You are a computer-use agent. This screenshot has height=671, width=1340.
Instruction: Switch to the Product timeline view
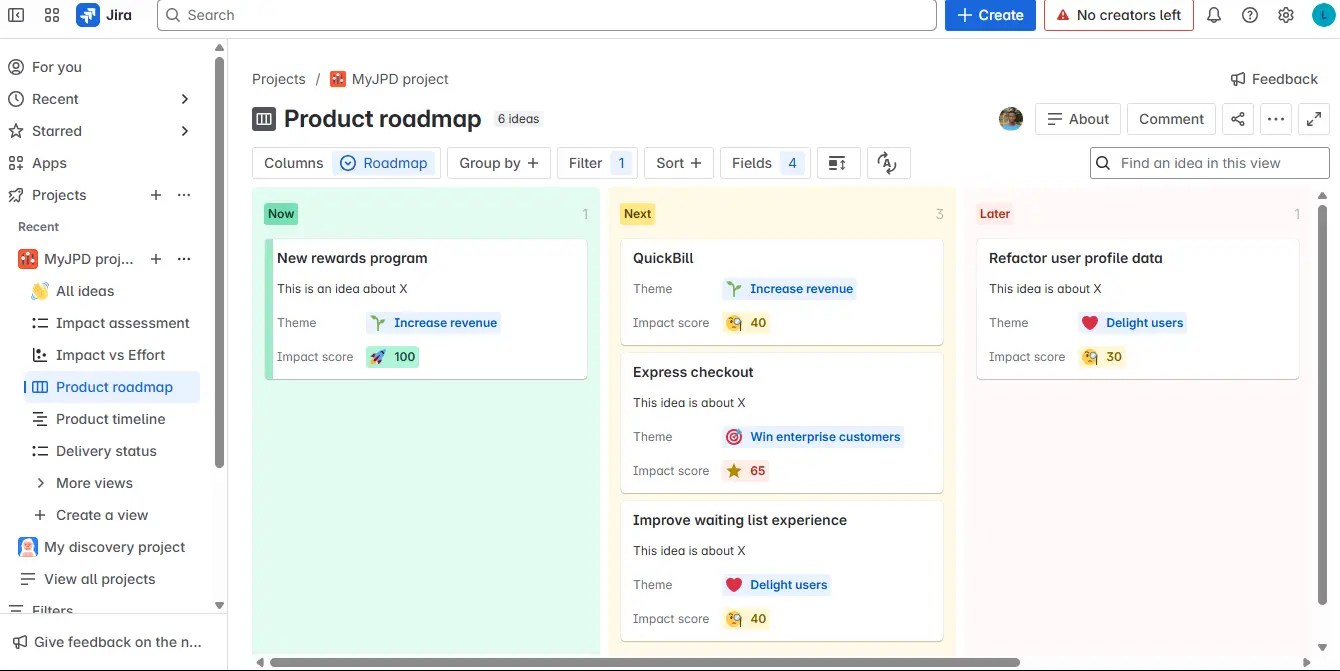click(111, 419)
